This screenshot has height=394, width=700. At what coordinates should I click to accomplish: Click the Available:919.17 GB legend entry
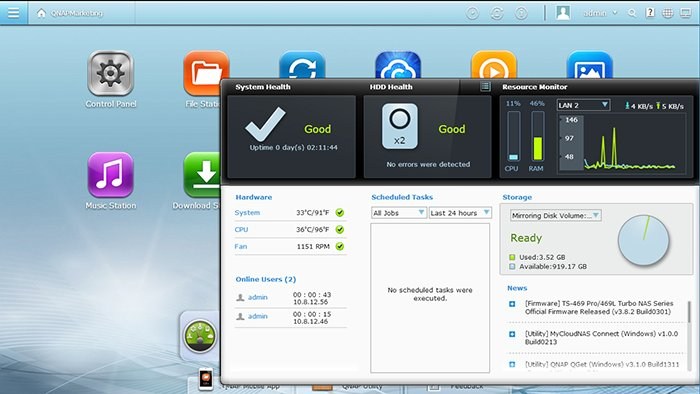click(548, 267)
